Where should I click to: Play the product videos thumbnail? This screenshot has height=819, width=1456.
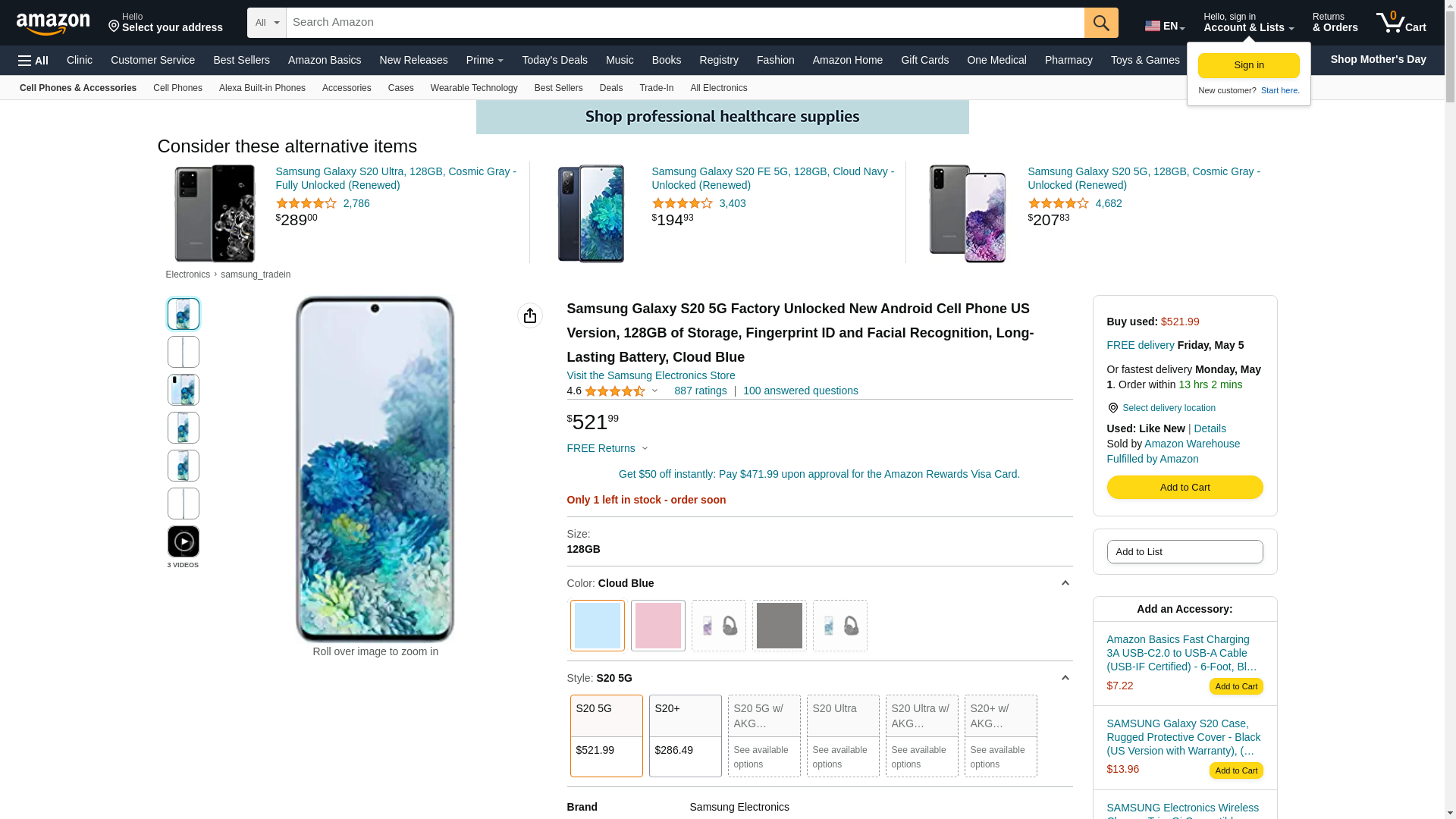pyautogui.click(x=183, y=541)
